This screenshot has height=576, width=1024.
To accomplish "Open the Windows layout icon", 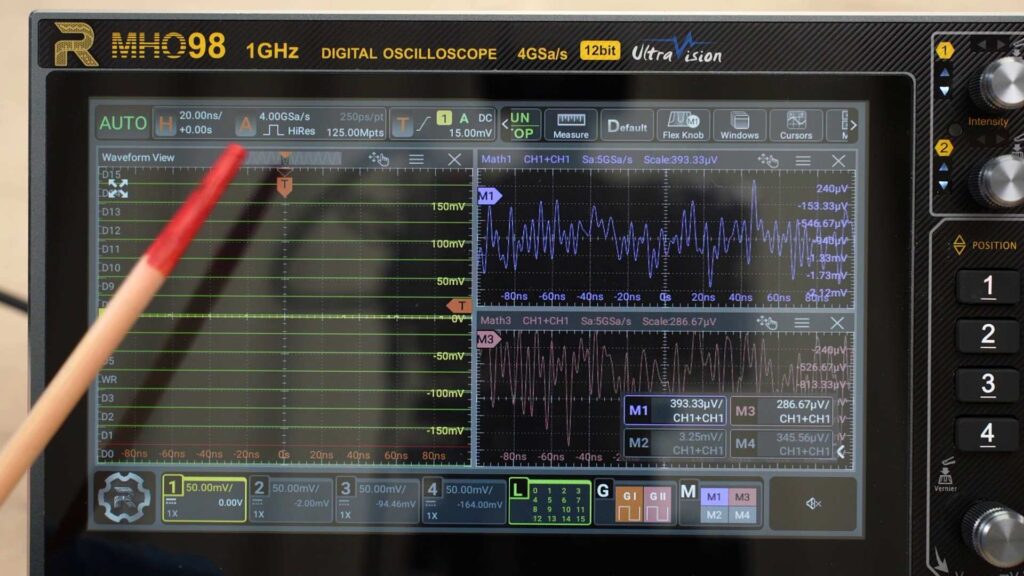I will click(x=739, y=125).
